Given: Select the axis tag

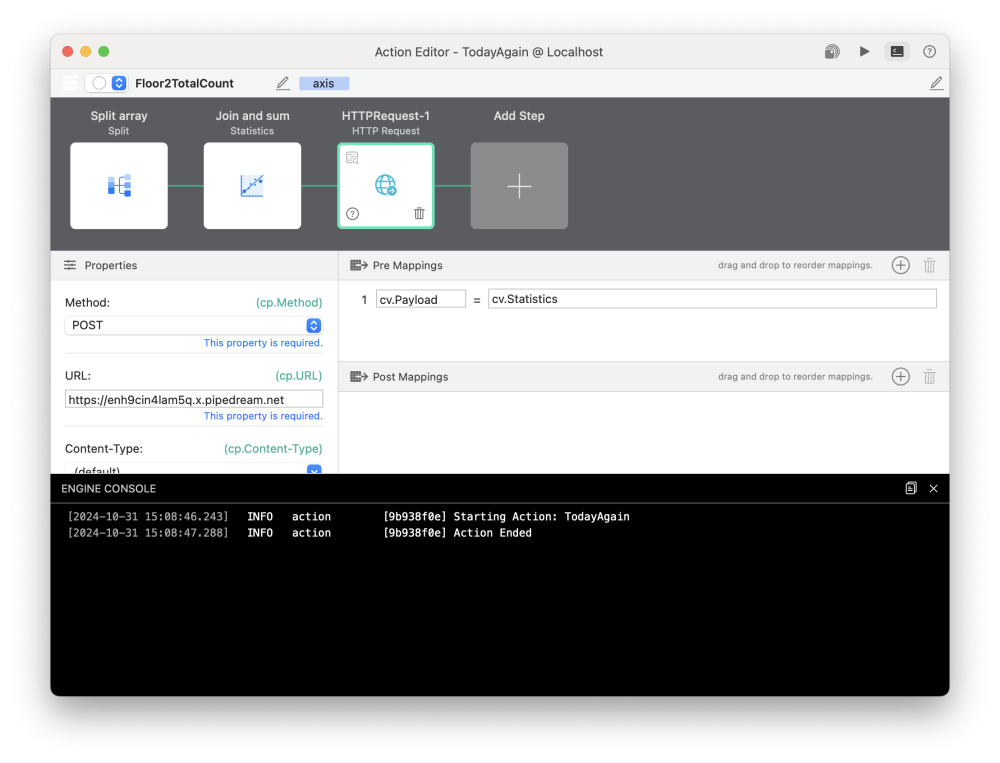Looking at the screenshot, I should [x=323, y=84].
